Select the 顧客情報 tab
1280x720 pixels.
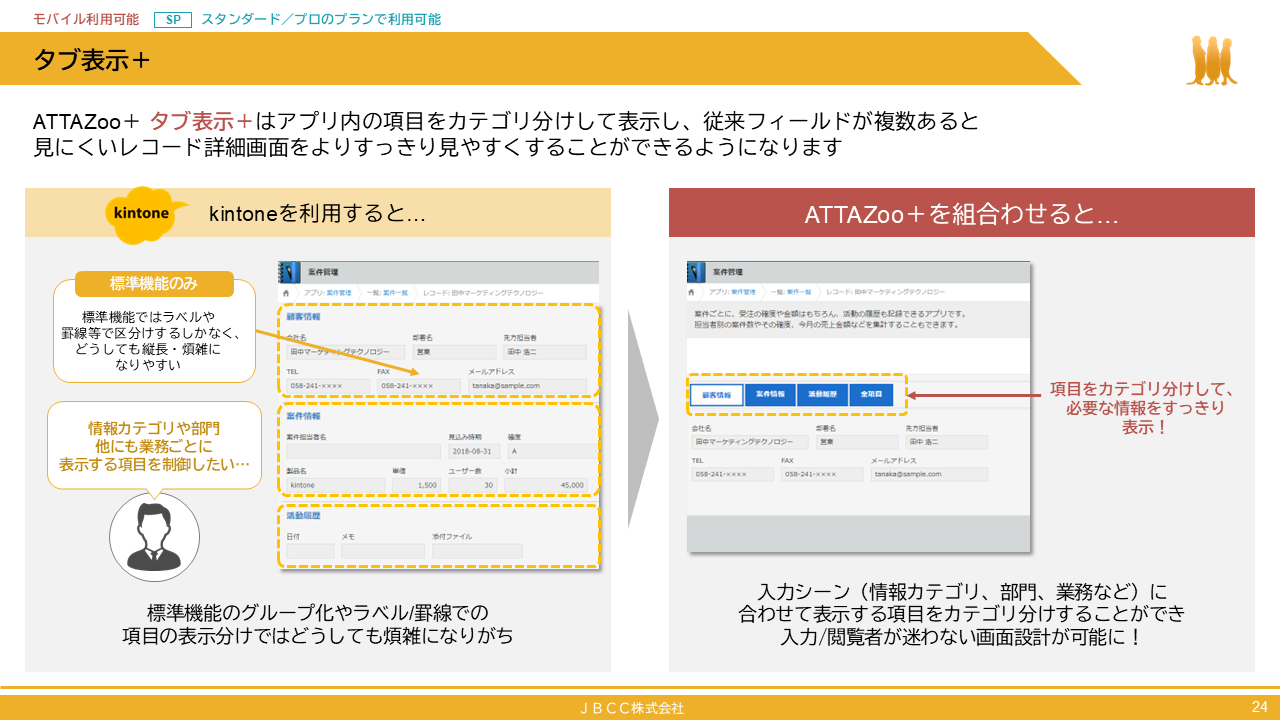click(716, 394)
